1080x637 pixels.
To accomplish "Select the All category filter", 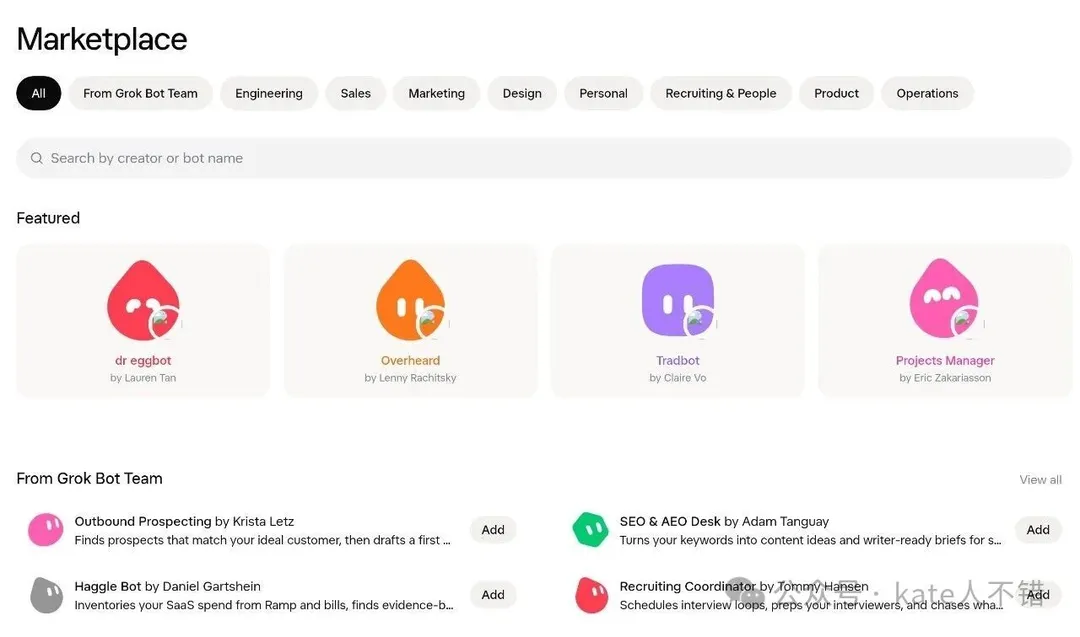I will (39, 93).
